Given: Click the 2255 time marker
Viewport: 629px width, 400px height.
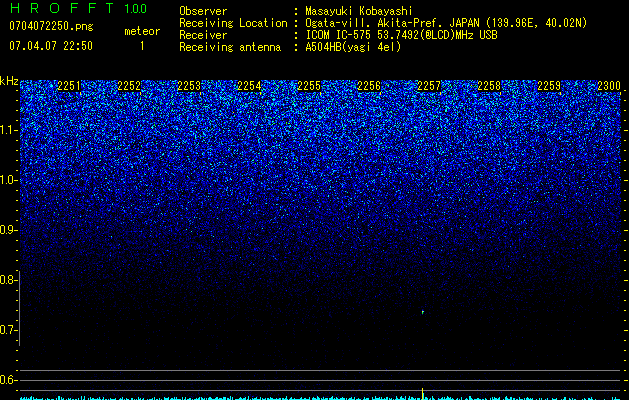Looking at the screenshot, I should point(309,86).
